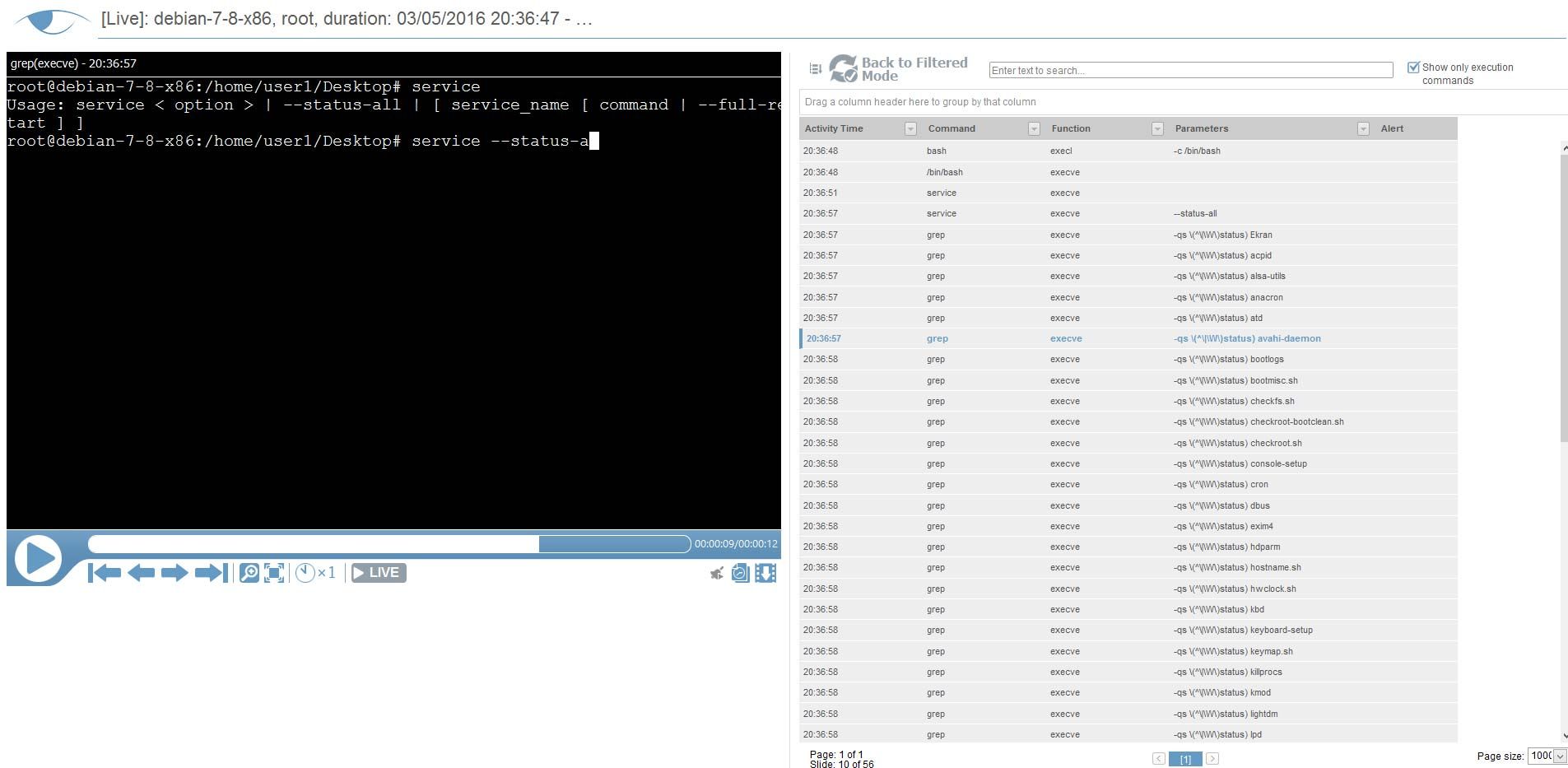Viewport: 1568px width, 768px height.
Task: Select grep row for console-setup
Action: 1128,463
